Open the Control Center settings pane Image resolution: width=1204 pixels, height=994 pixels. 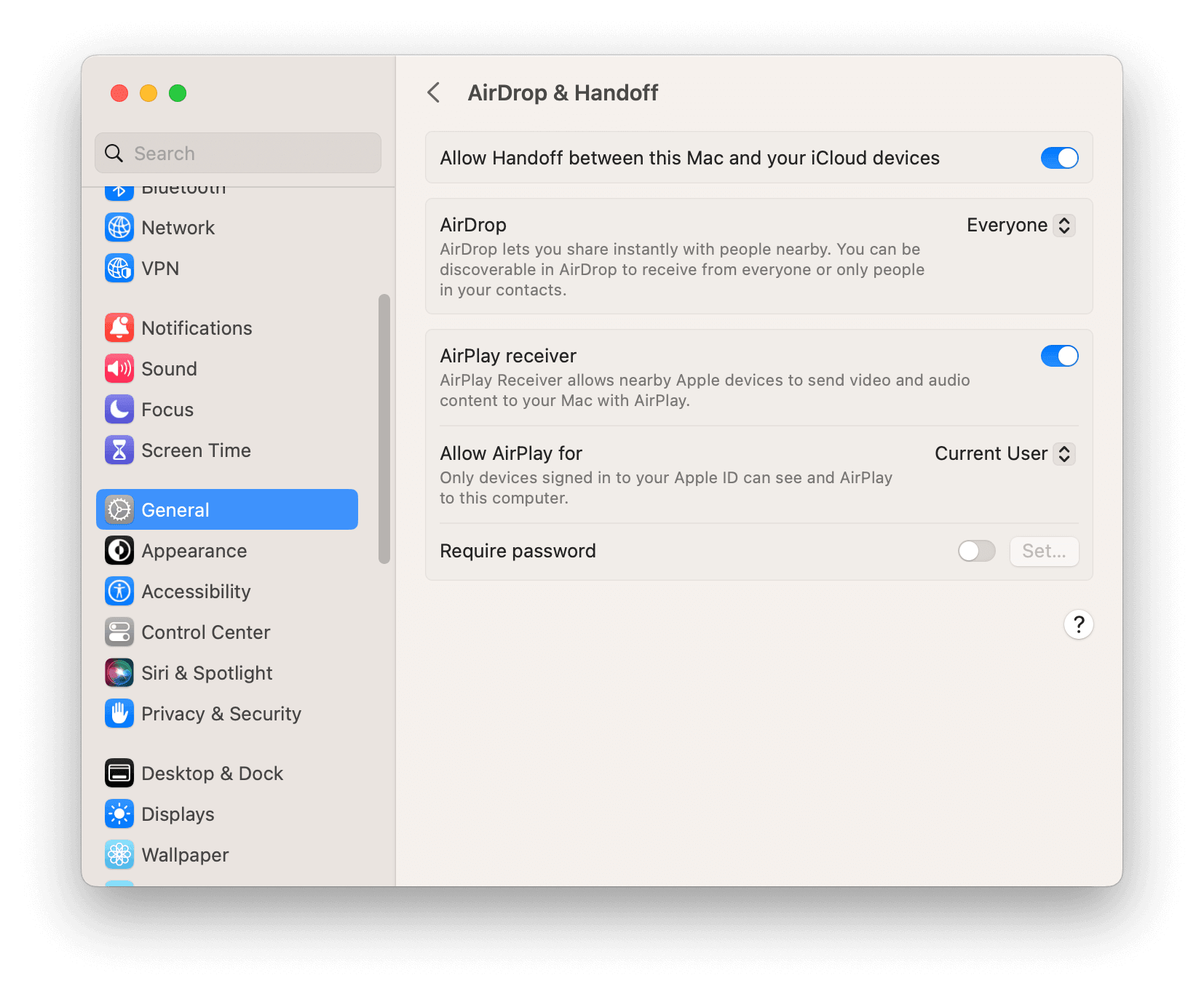205,632
